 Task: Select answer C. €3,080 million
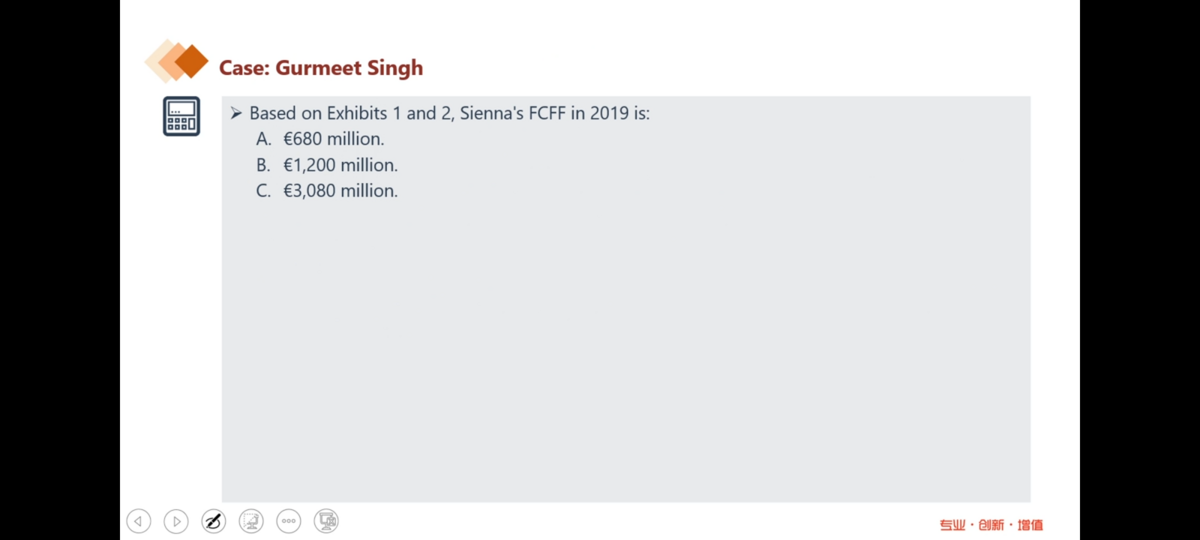(327, 191)
